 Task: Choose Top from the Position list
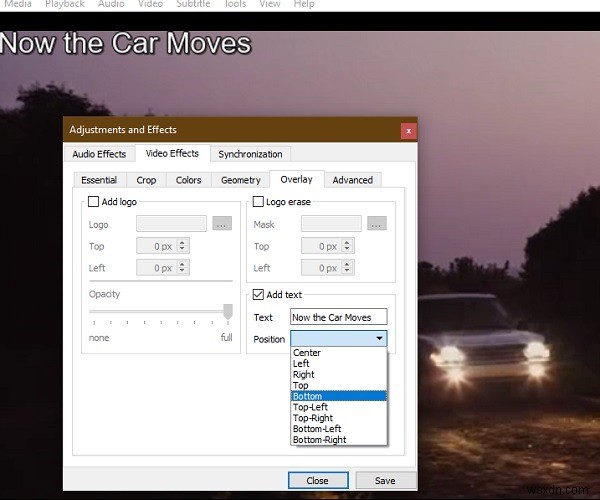pyautogui.click(x=339, y=385)
